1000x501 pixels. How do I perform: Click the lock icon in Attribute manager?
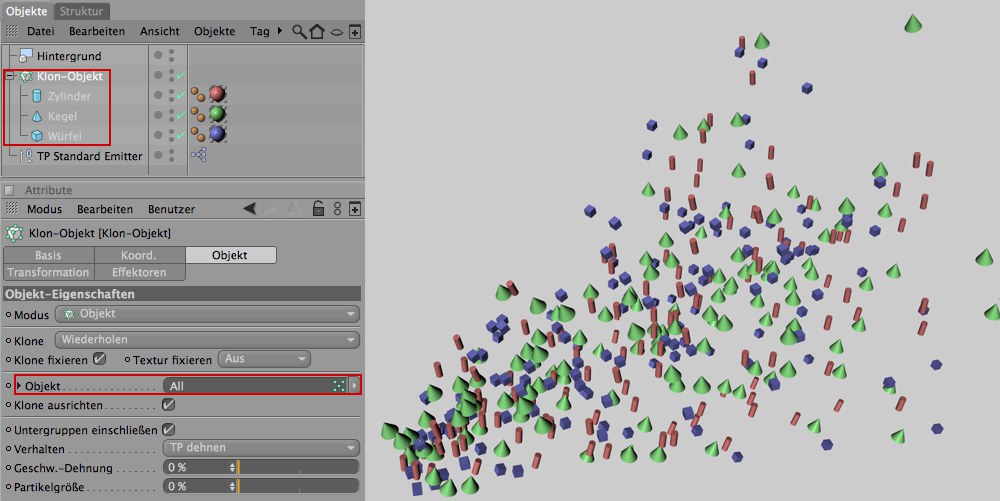(318, 209)
